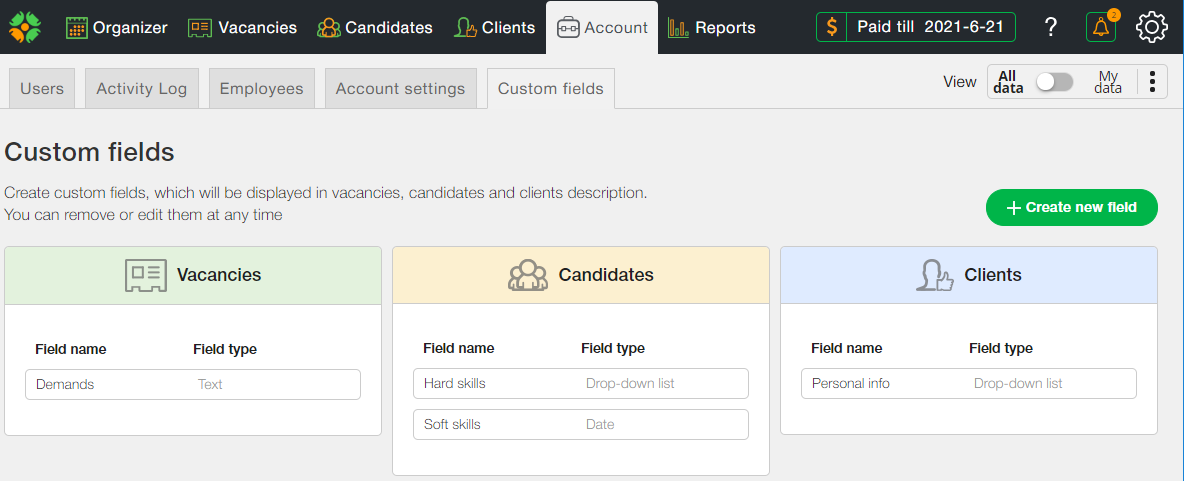
Task: Open the three-dot view options menu
Action: (x=1152, y=82)
